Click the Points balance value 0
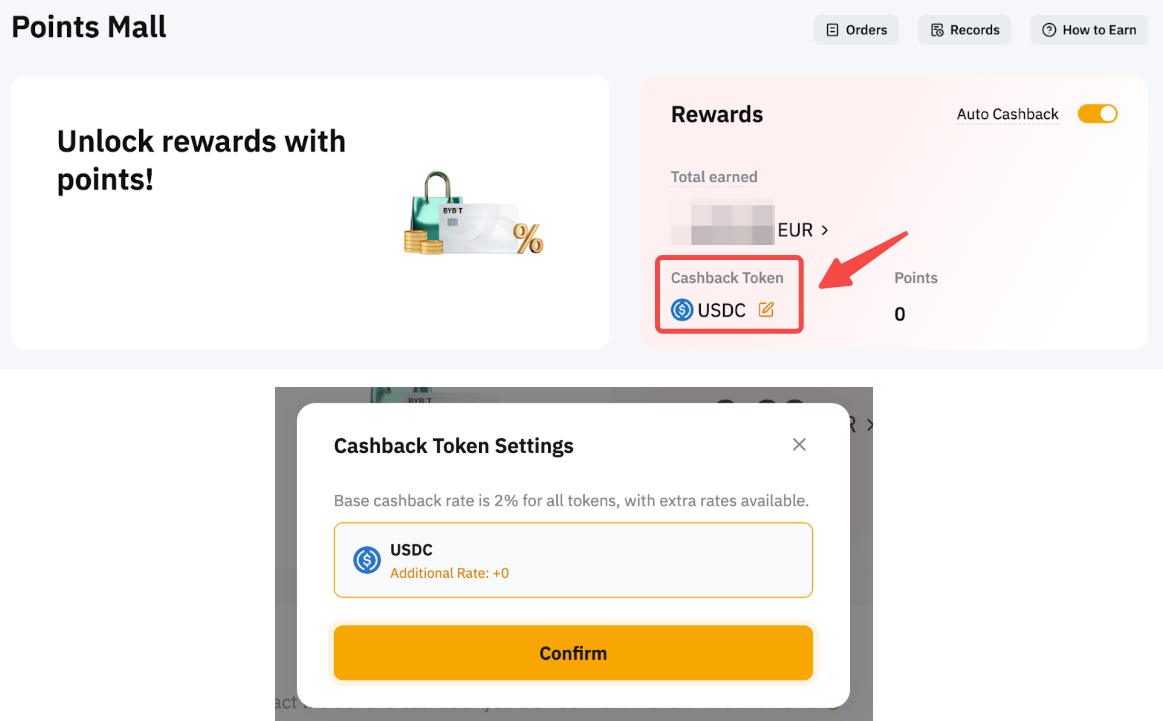 tap(900, 314)
